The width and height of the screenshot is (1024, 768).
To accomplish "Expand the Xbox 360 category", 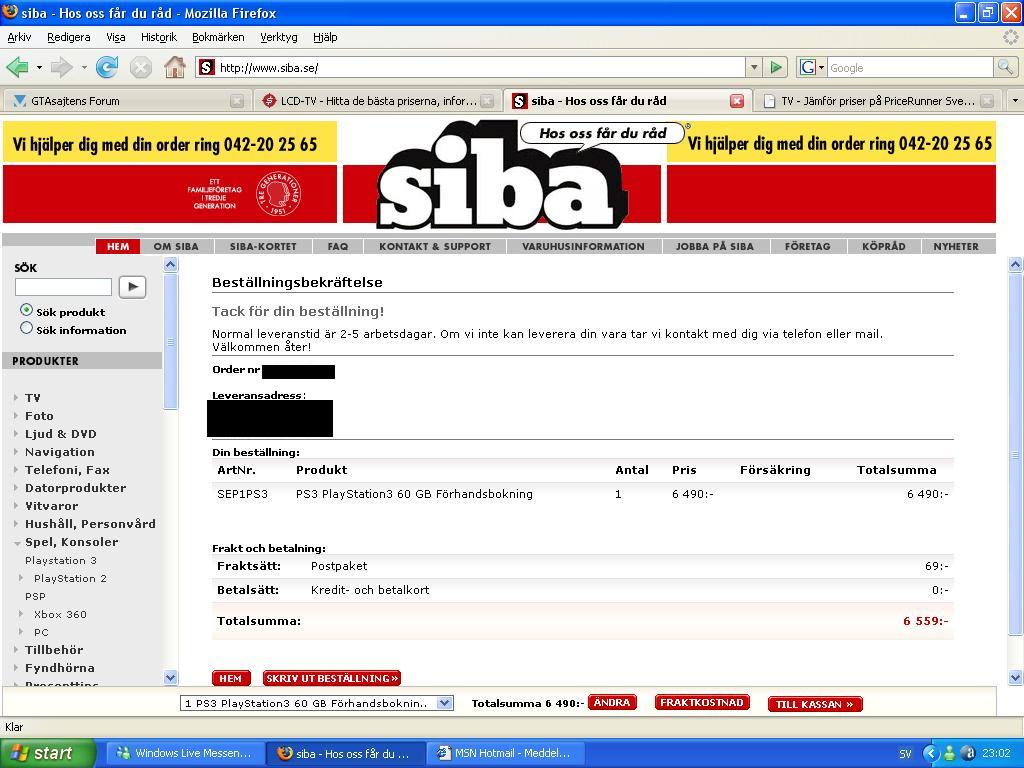I will pyautogui.click(x=22, y=614).
